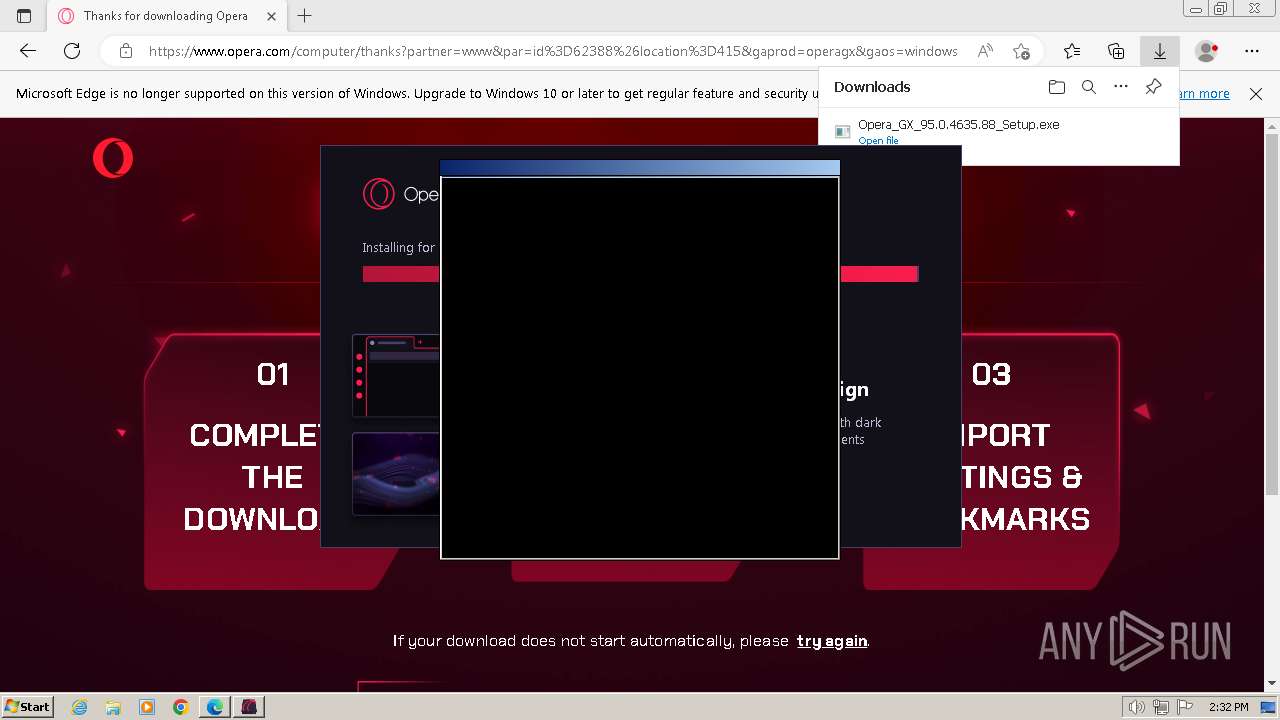
Task: Open Edge Settings and more menu
Action: click(1252, 51)
